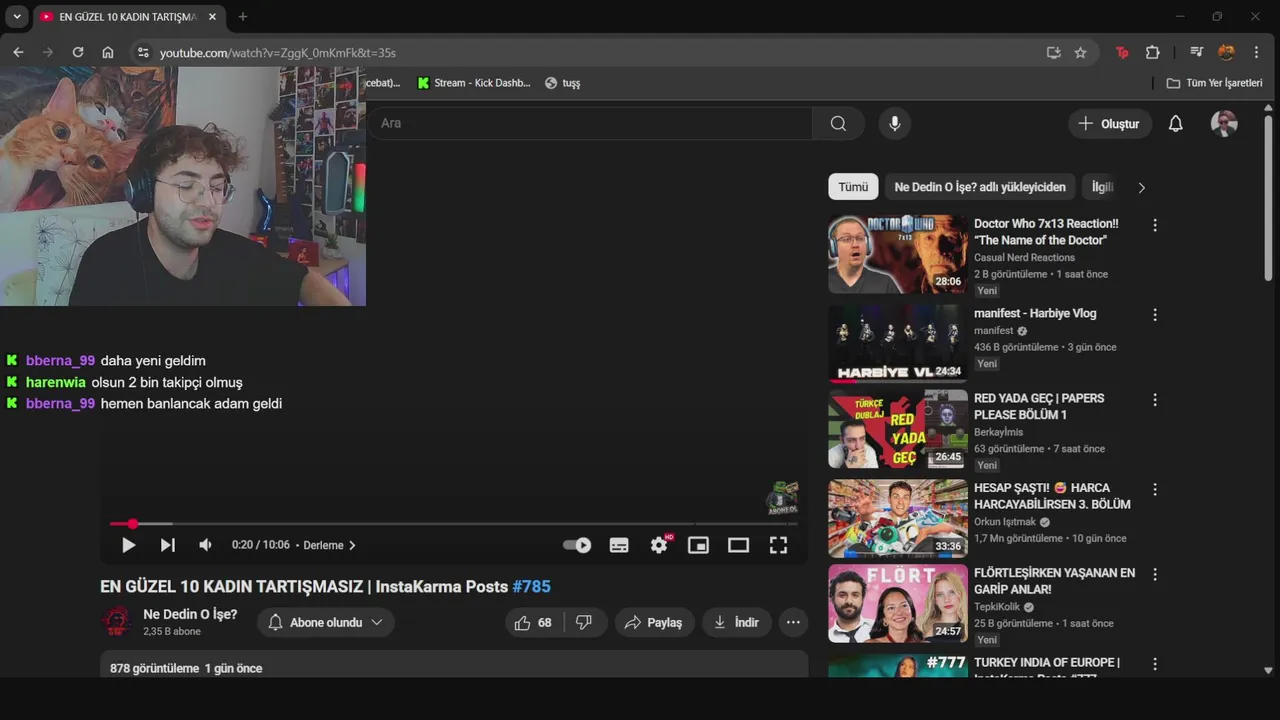Open options for manifest - Harbiye Vlog
This screenshot has width=1280, height=720.
(1155, 314)
